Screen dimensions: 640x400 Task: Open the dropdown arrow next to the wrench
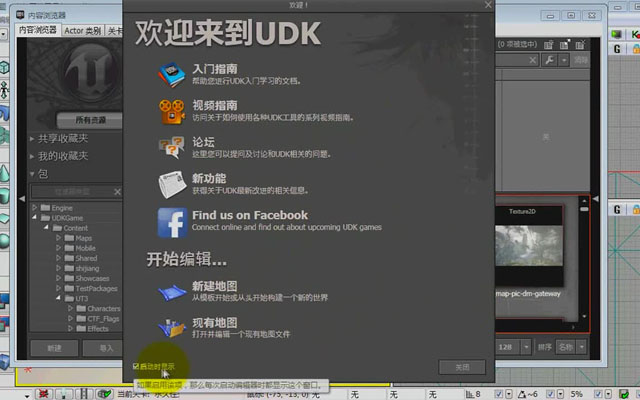pyautogui.click(x=564, y=60)
